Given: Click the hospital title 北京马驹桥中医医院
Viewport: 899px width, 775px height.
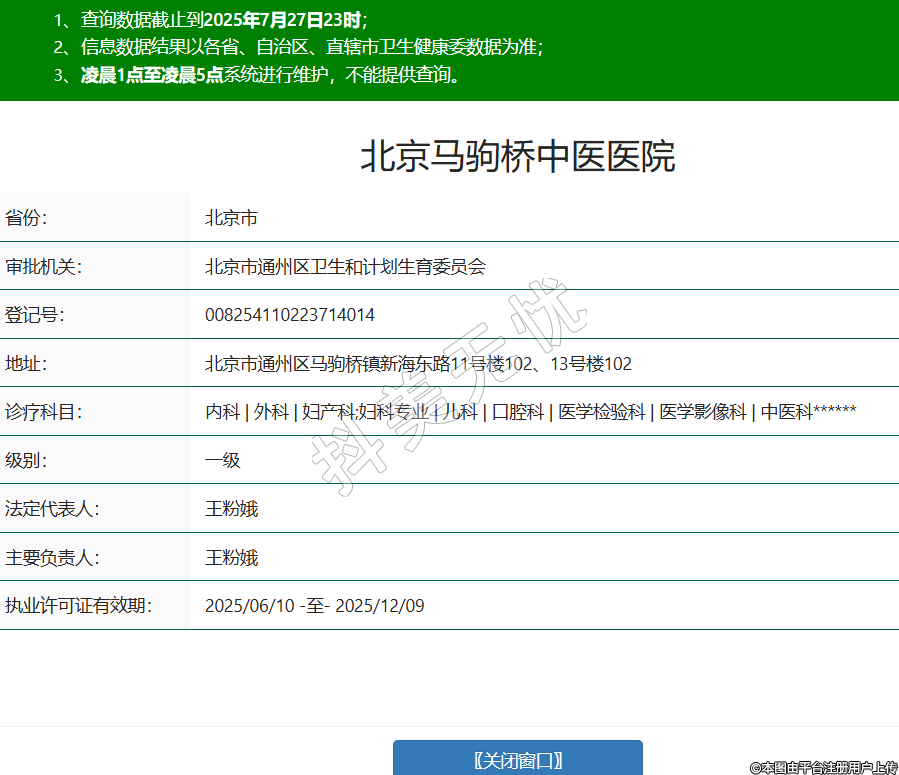Looking at the screenshot, I should click(x=517, y=157).
